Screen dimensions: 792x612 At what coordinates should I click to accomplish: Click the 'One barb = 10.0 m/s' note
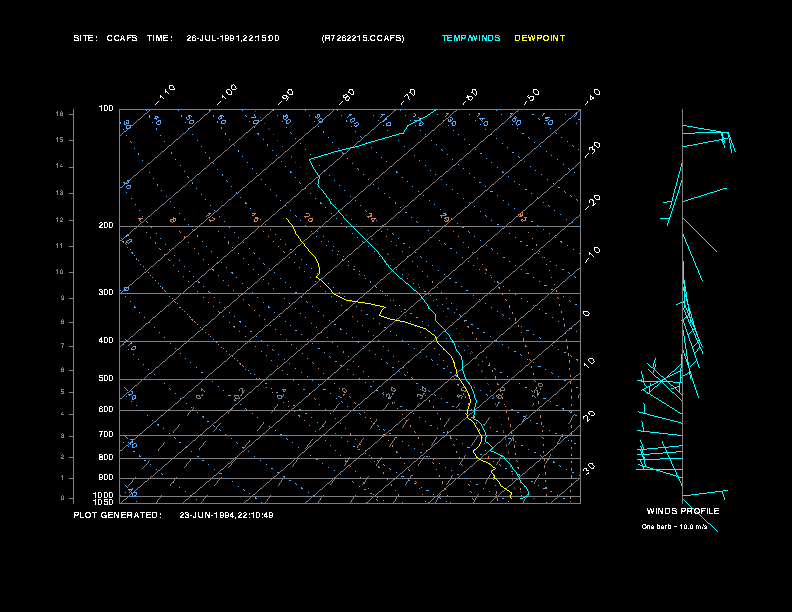pyautogui.click(x=674, y=527)
